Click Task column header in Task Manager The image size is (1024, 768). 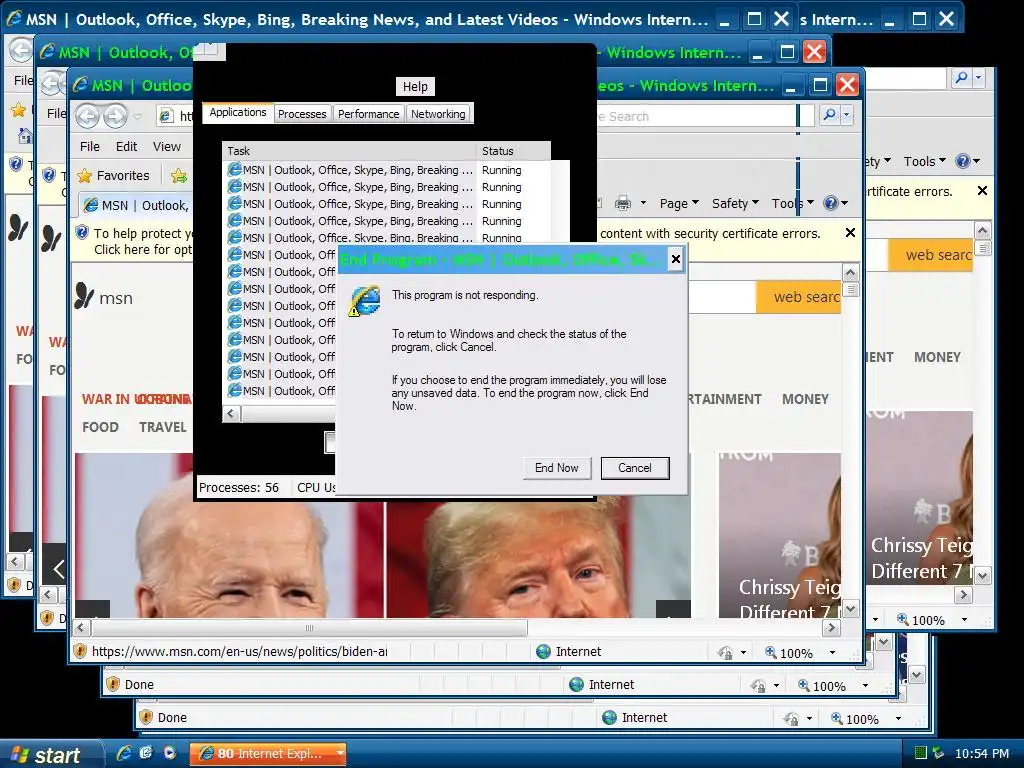pos(349,151)
